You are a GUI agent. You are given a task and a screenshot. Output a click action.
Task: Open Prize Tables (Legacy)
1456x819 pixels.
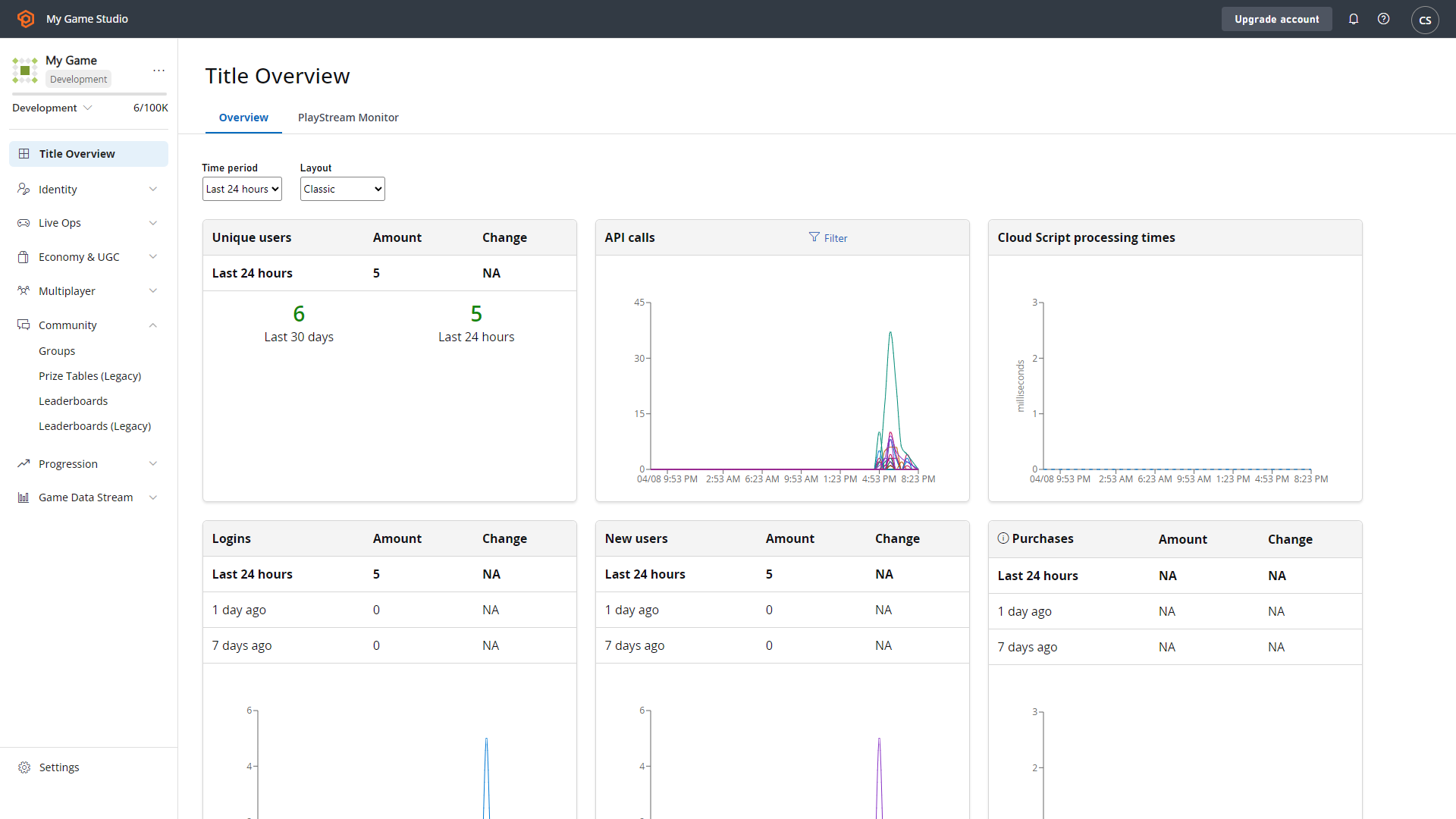tap(90, 376)
